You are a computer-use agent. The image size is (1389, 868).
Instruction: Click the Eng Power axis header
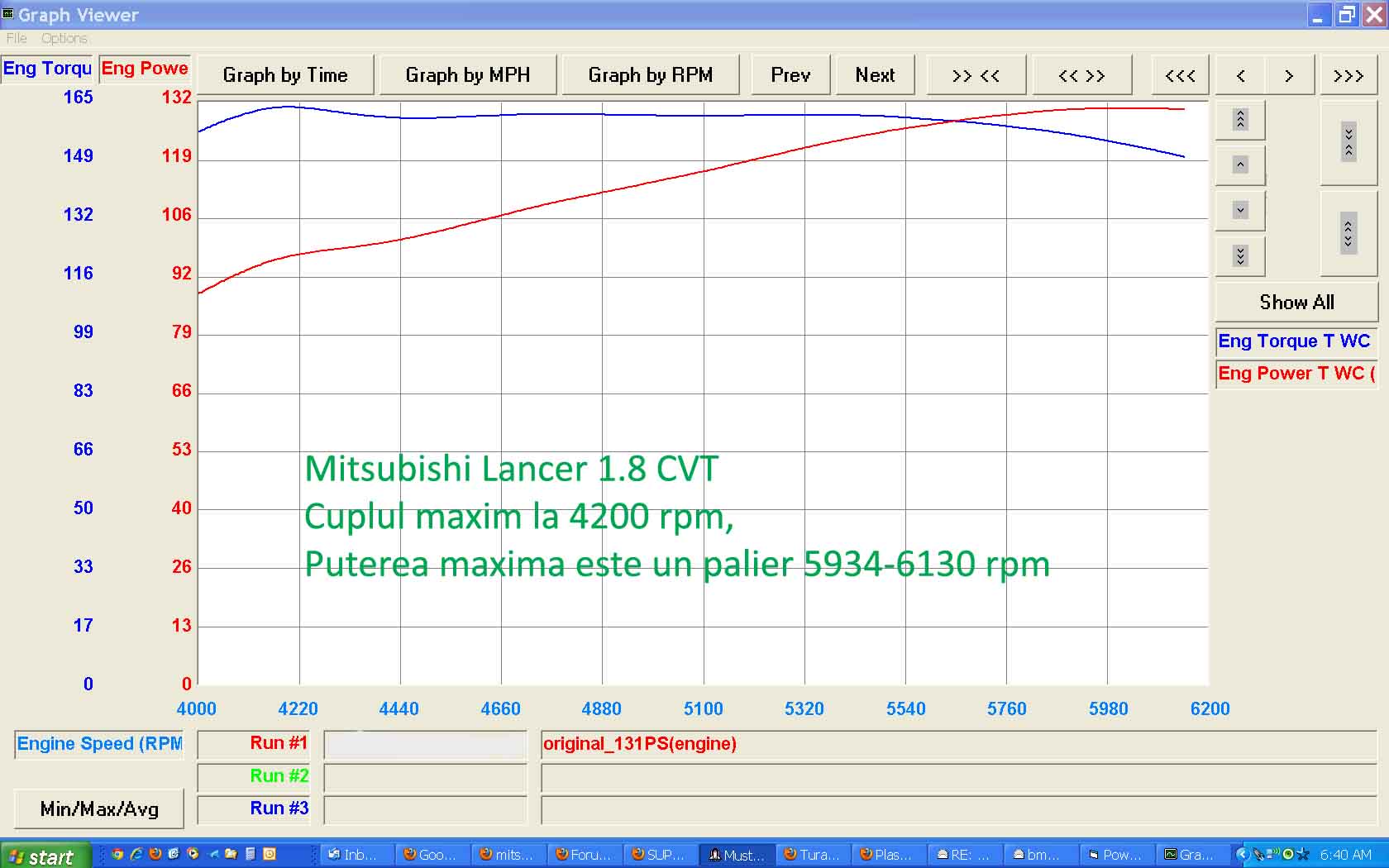[145, 69]
